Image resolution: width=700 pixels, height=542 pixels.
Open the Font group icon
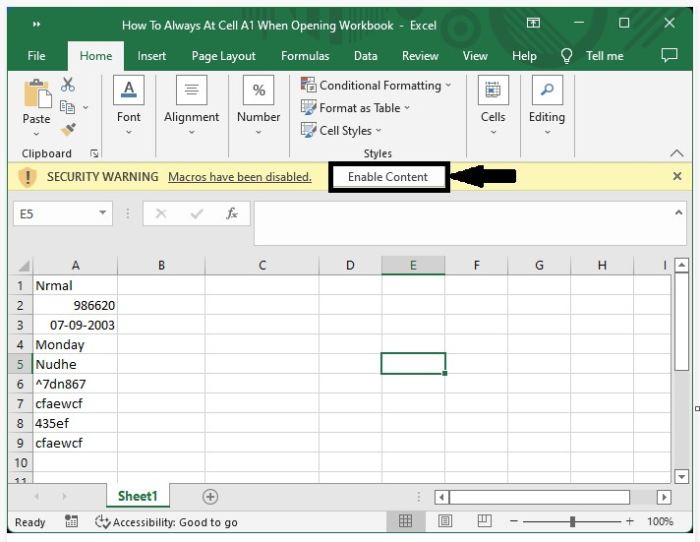(129, 91)
